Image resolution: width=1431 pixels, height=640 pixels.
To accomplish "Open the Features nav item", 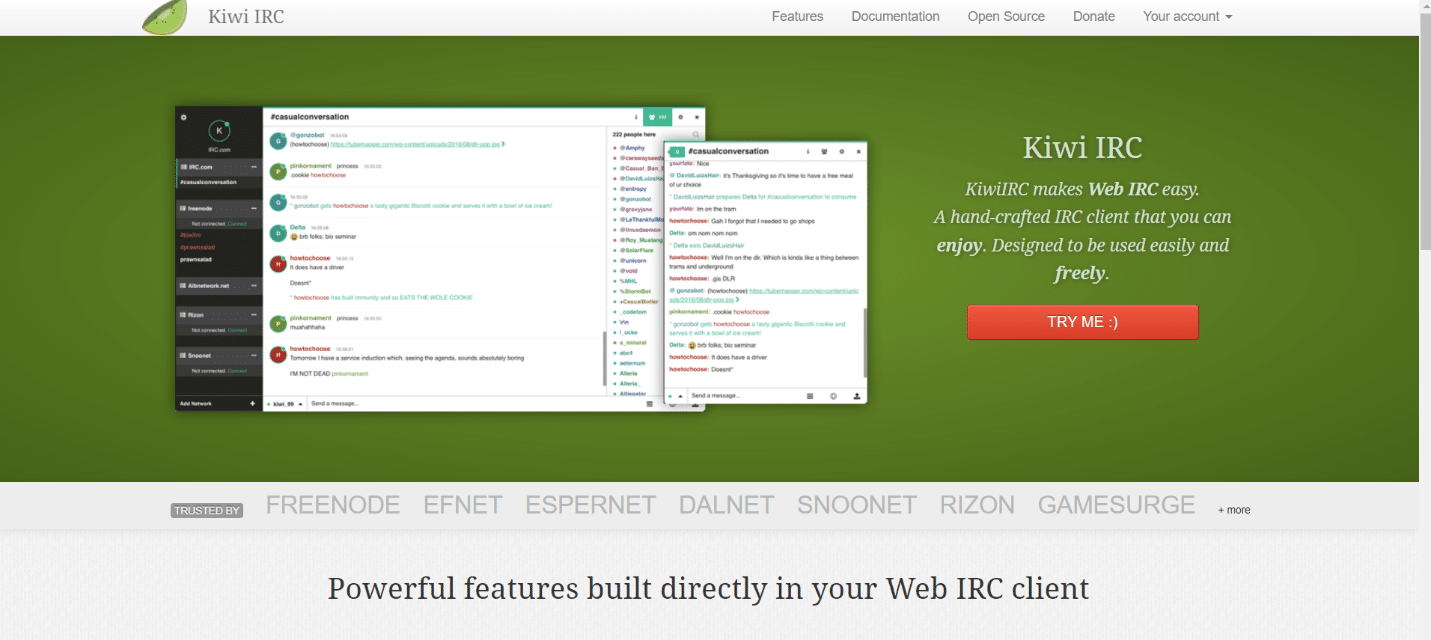I will [797, 16].
